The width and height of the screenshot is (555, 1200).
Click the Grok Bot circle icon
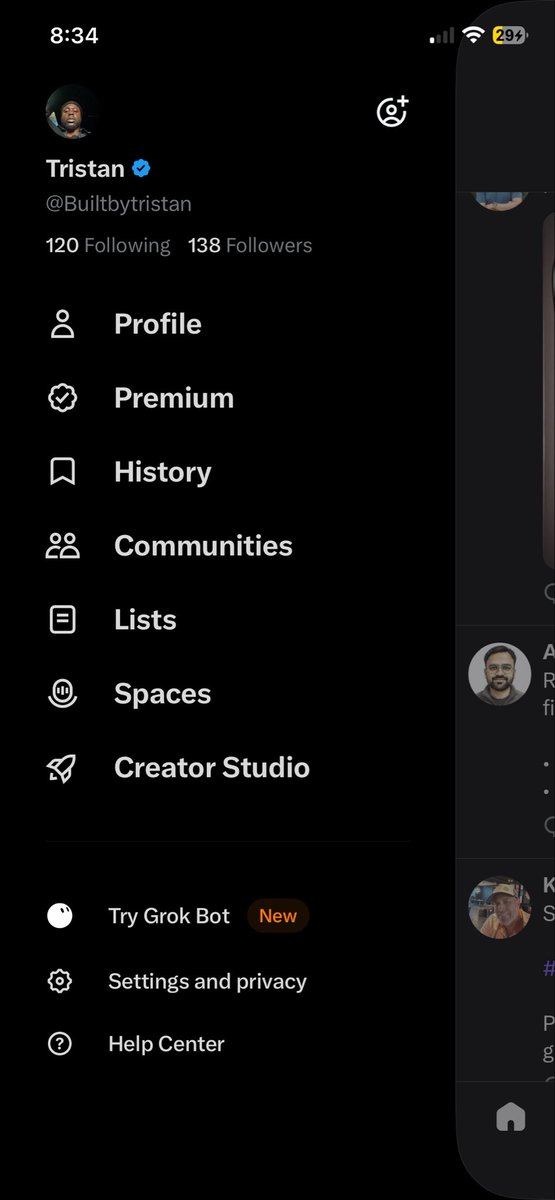coord(60,915)
